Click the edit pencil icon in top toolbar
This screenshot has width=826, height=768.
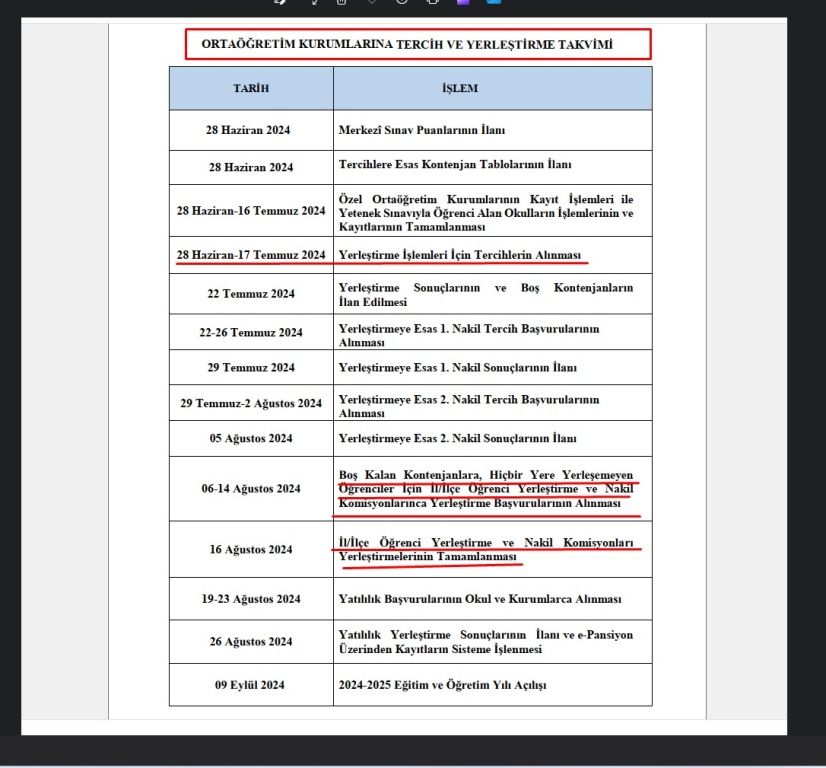click(280, 3)
